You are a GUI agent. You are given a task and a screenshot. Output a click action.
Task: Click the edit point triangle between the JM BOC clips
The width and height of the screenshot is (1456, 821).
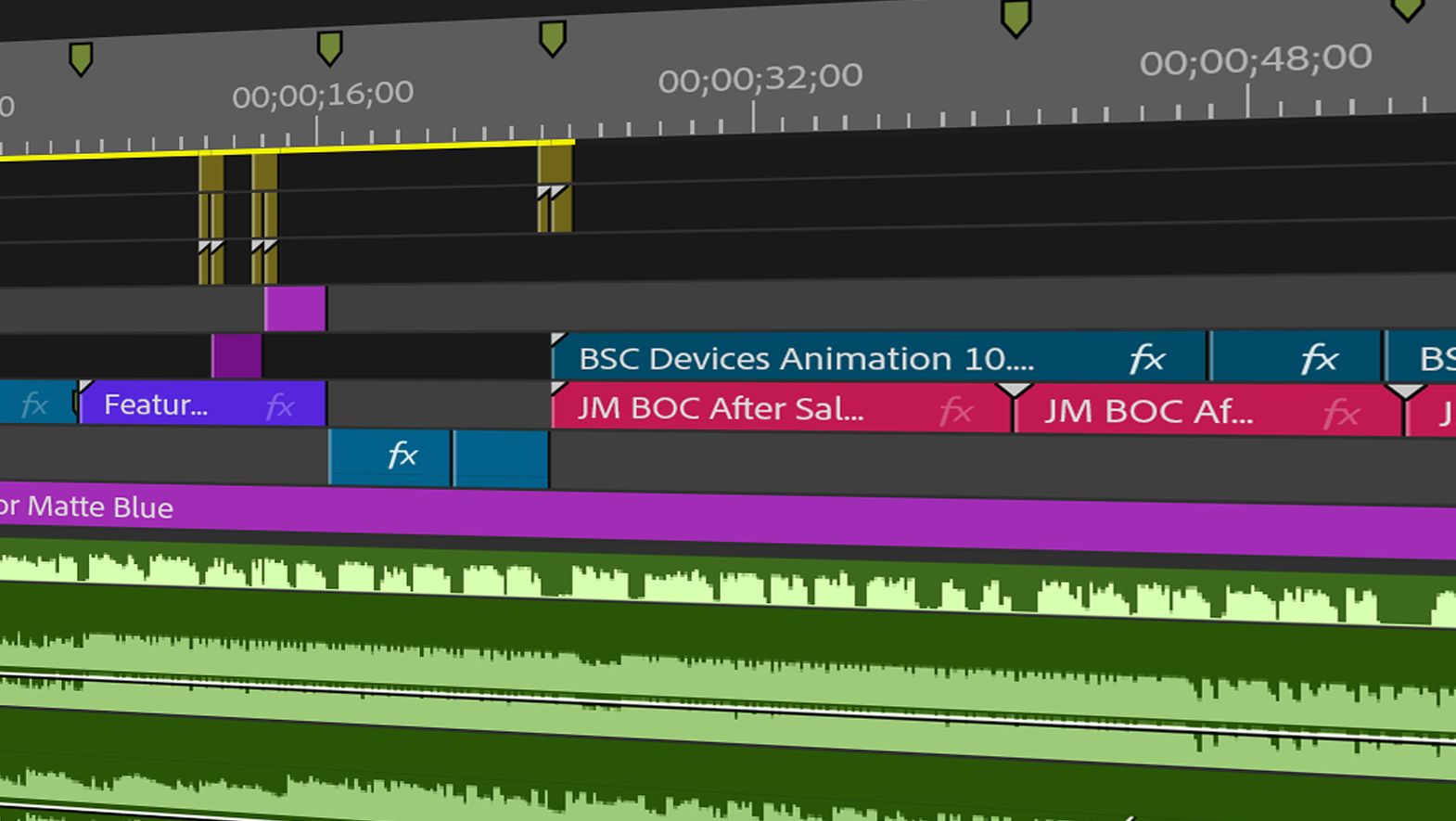coord(1014,391)
